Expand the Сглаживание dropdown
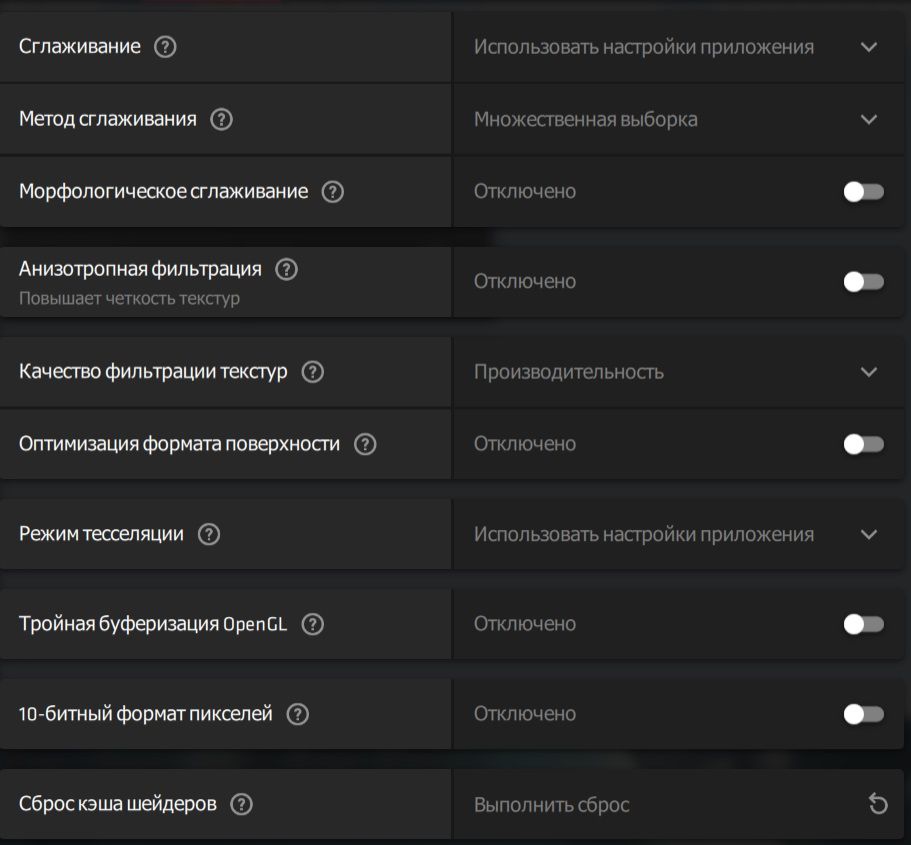This screenshot has height=845, width=911. pos(868,47)
